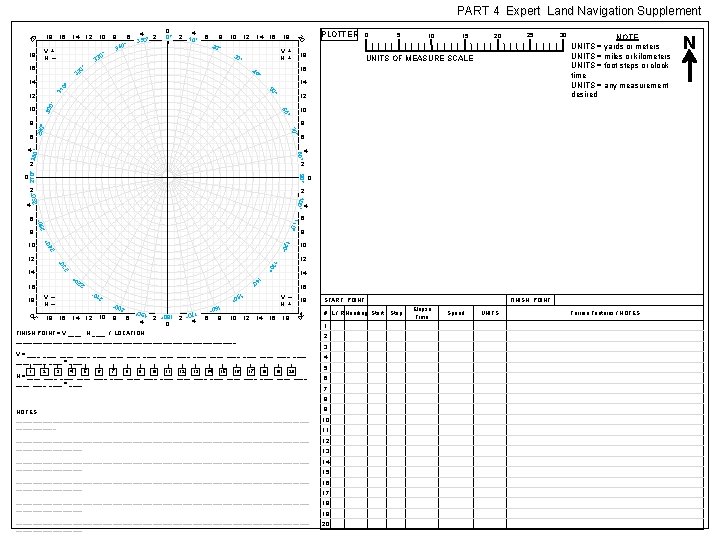This screenshot has width=720, height=540.
Task: Click the numbered box 20 in the R row
Action: coord(291,371)
